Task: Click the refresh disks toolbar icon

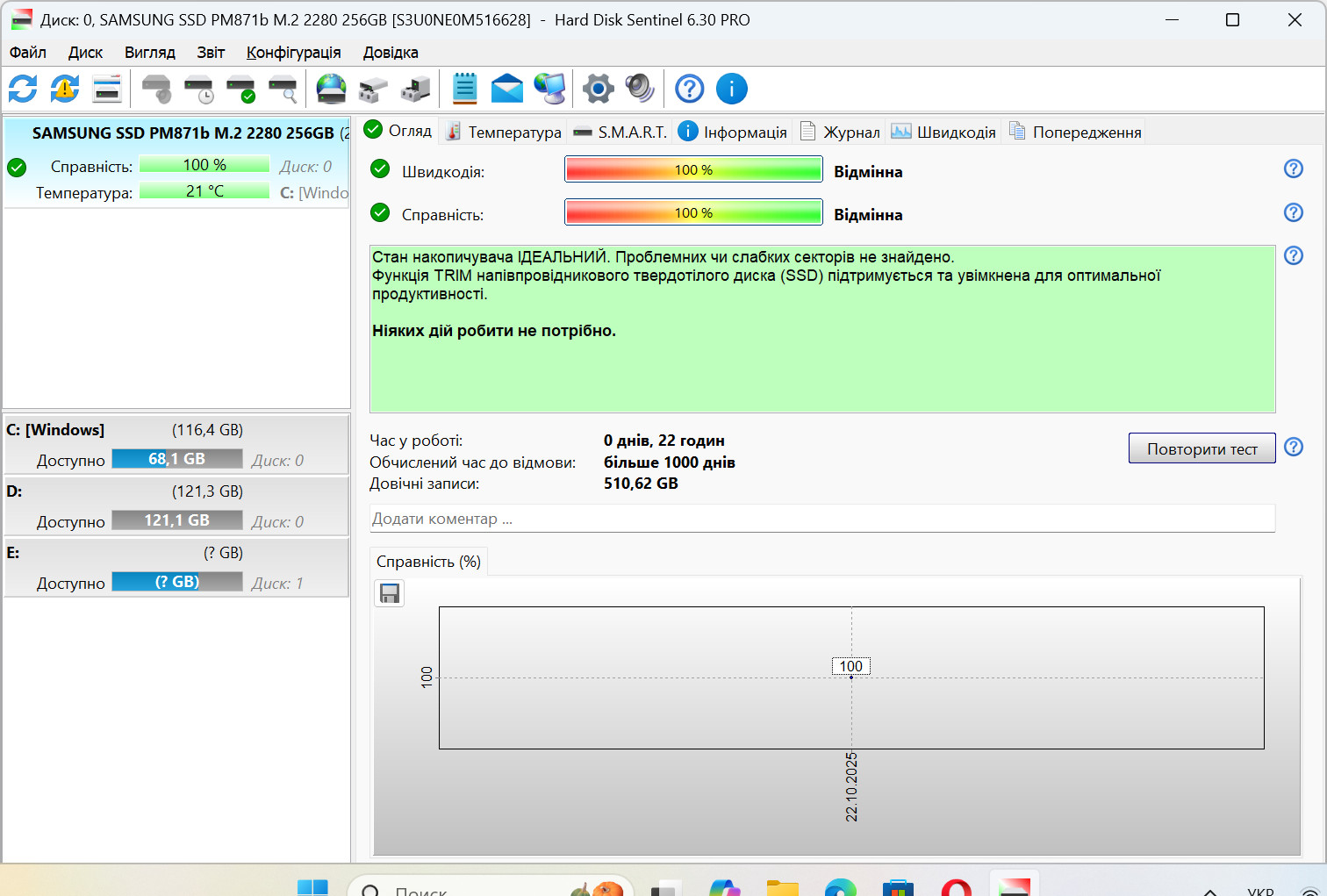Action: (x=23, y=89)
